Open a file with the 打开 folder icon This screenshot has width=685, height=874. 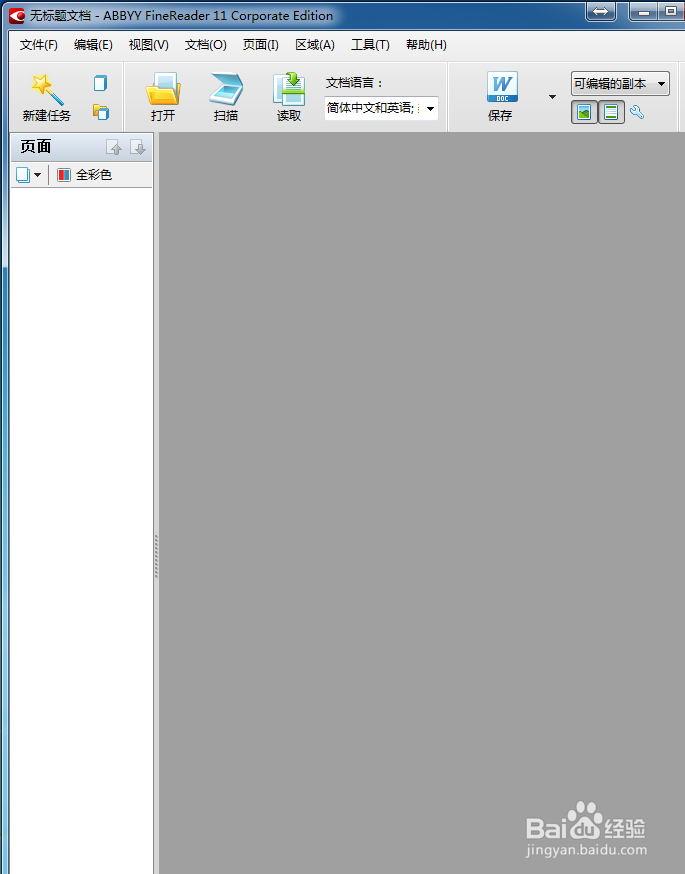(x=163, y=89)
